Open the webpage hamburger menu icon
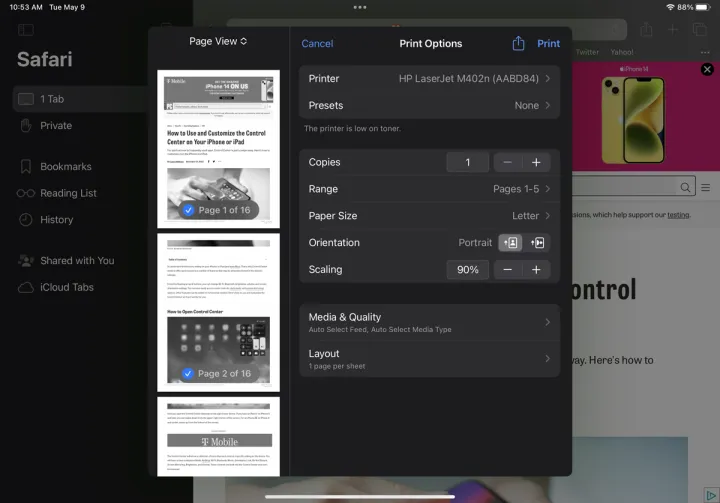 click(x=705, y=187)
